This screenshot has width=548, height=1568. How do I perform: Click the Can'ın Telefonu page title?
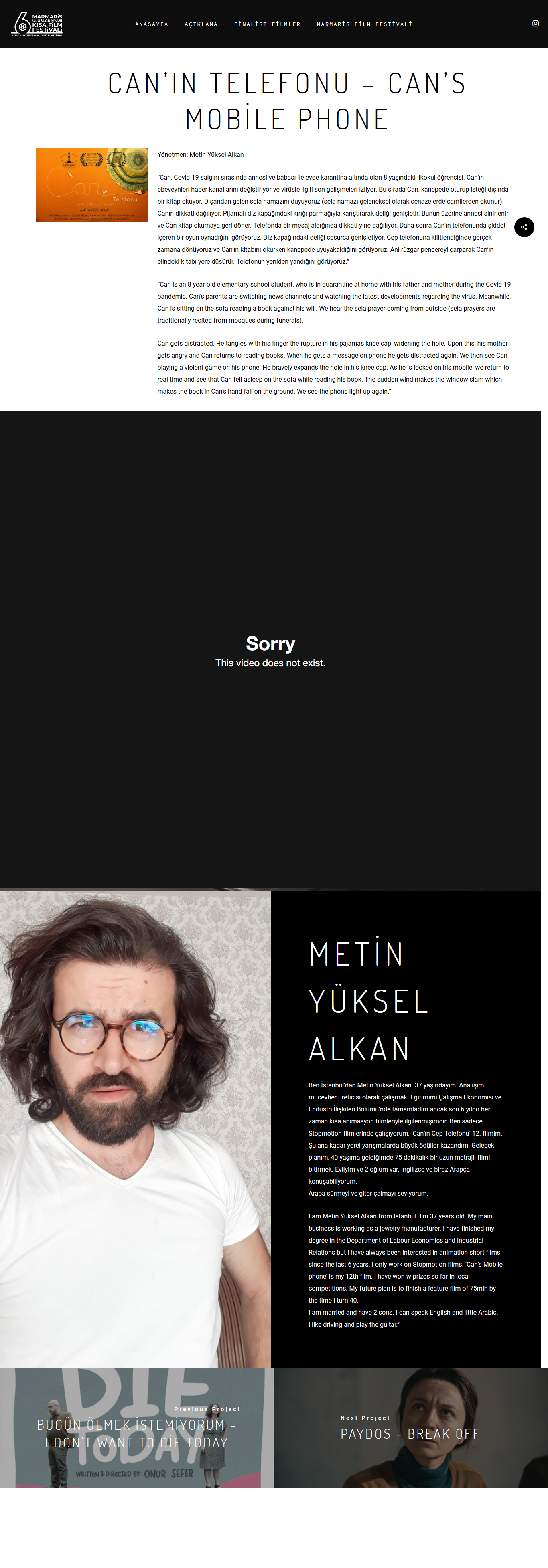point(286,101)
